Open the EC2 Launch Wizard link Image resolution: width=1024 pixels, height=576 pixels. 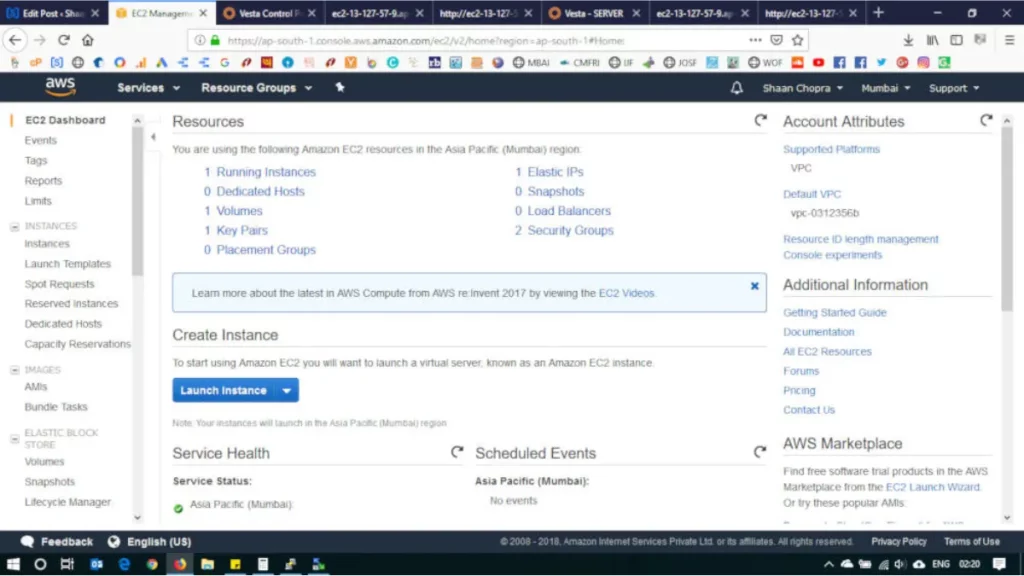coord(933,487)
